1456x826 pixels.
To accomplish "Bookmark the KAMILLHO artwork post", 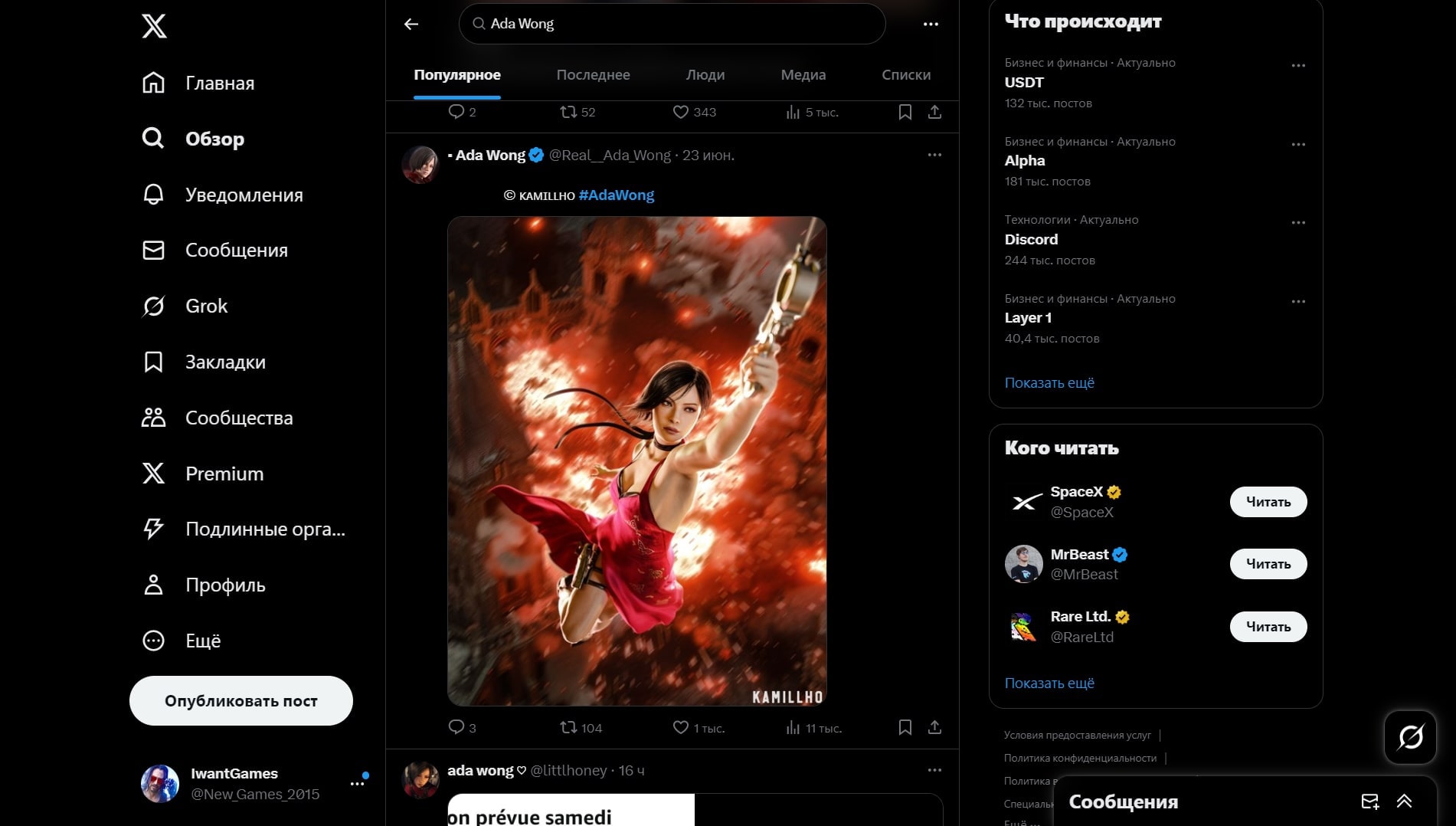I will point(905,727).
